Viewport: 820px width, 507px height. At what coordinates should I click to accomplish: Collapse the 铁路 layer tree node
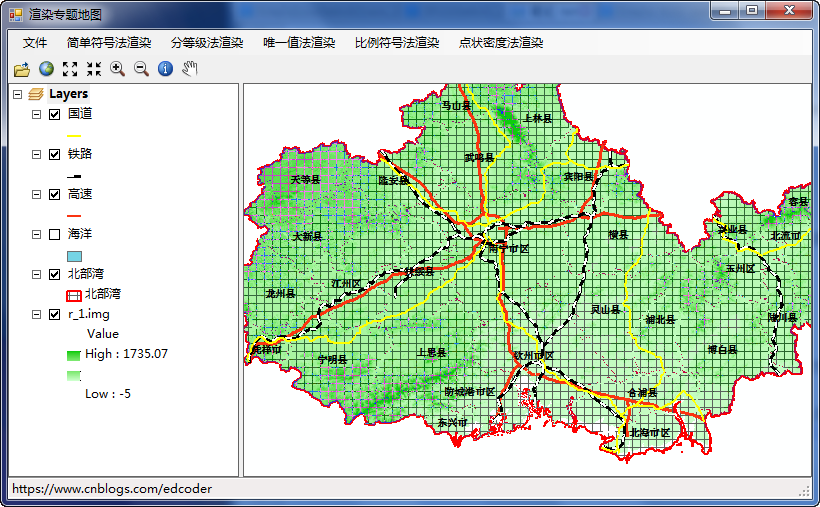click(37, 154)
